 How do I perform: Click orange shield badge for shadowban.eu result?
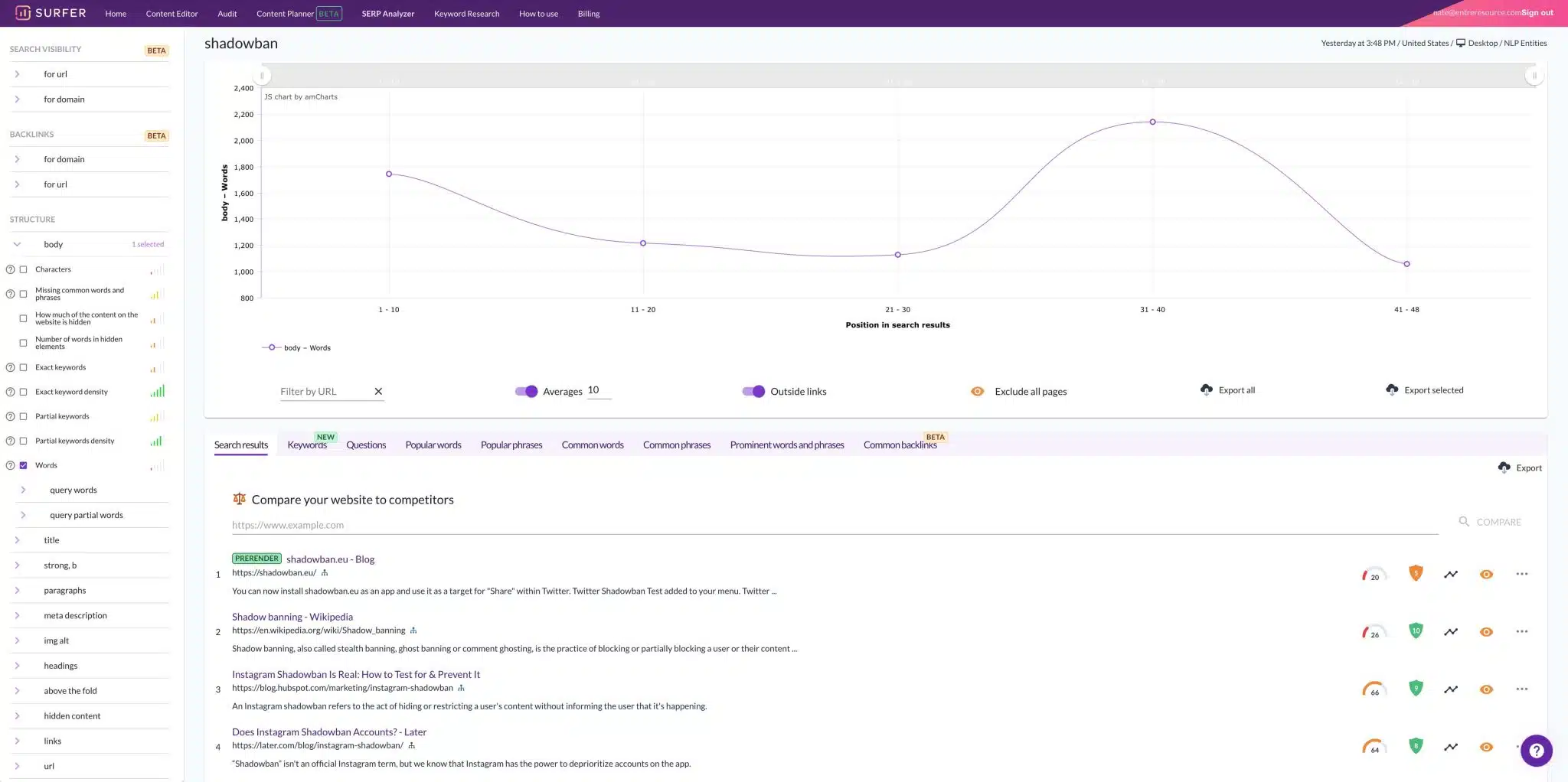pyautogui.click(x=1416, y=573)
